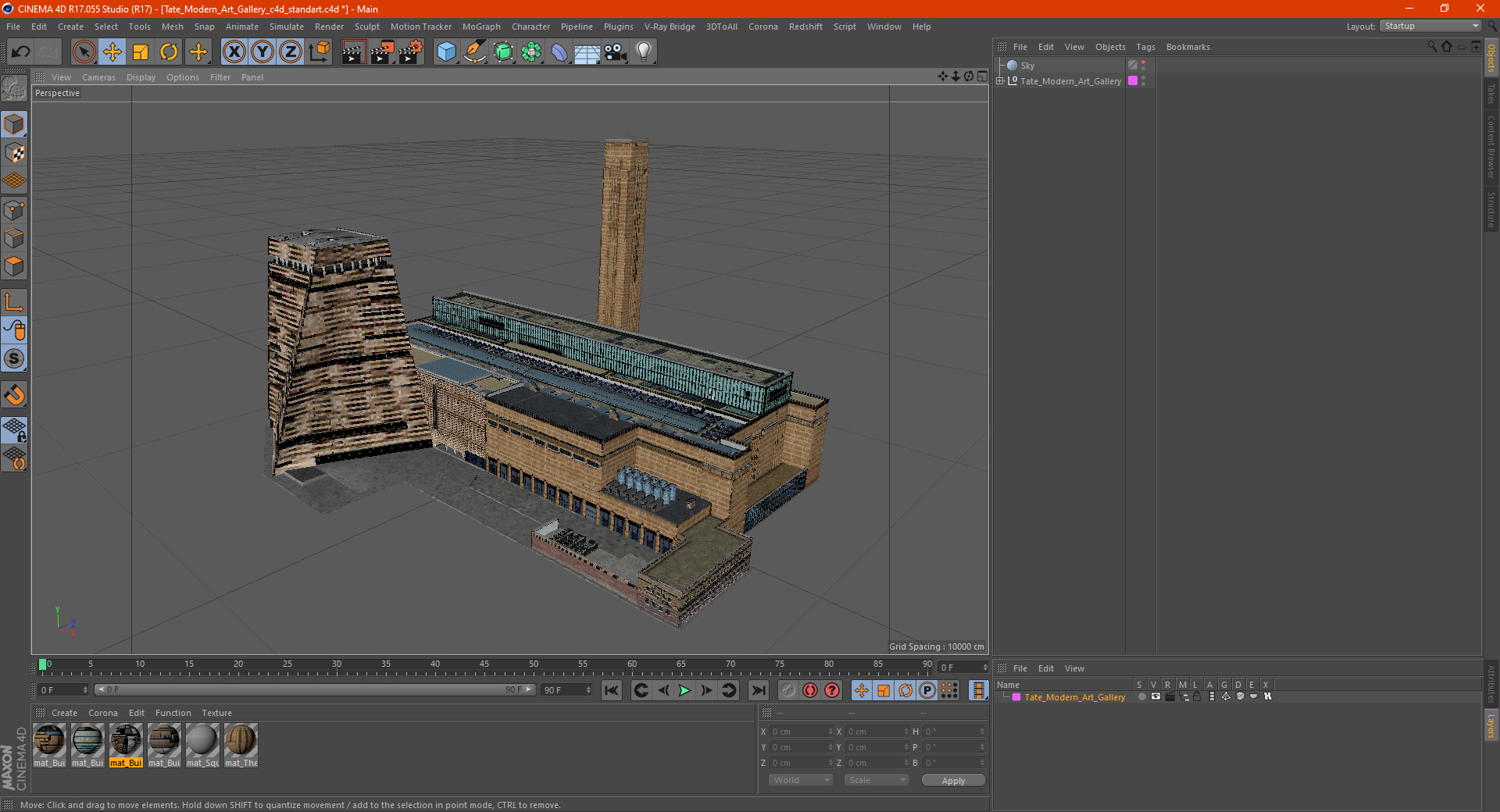
Task: Open the Object Manager Tags menu
Action: point(1145,47)
